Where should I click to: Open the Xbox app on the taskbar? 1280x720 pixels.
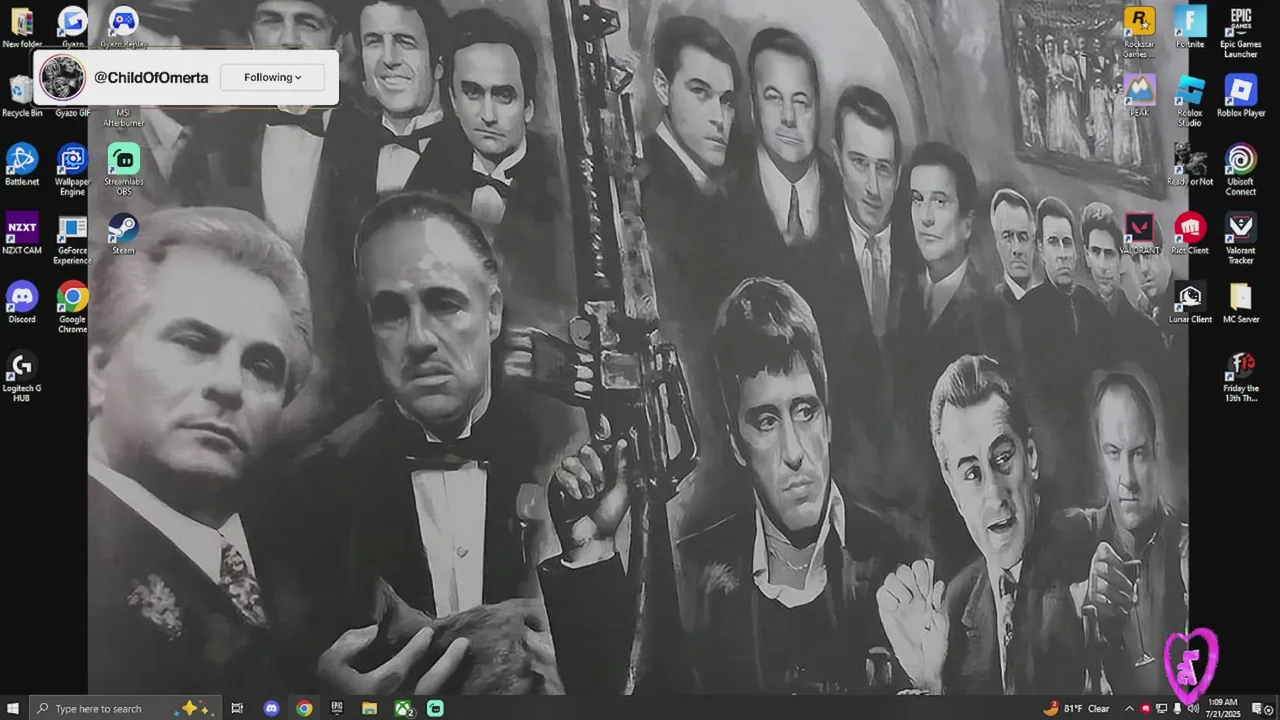404,708
